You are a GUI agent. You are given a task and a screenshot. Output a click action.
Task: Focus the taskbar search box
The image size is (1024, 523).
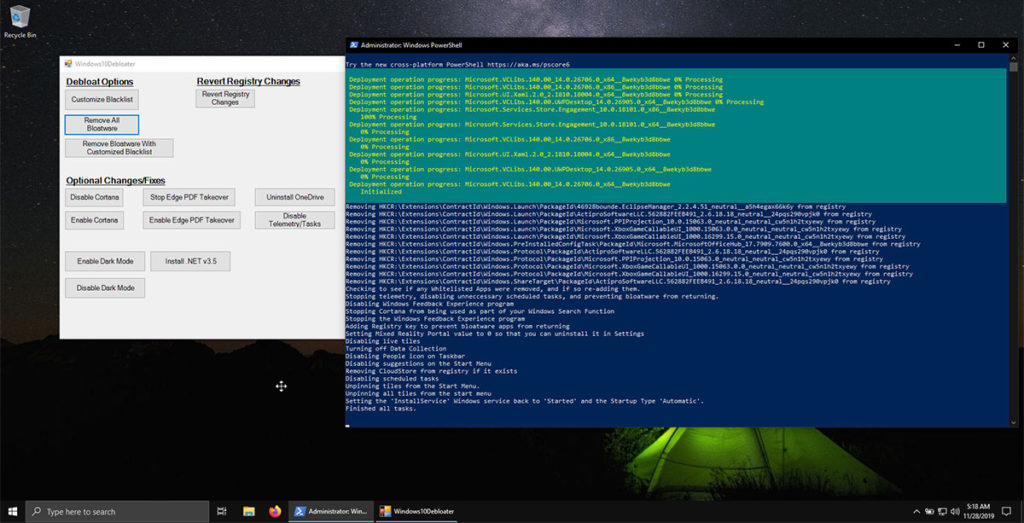tap(118, 511)
